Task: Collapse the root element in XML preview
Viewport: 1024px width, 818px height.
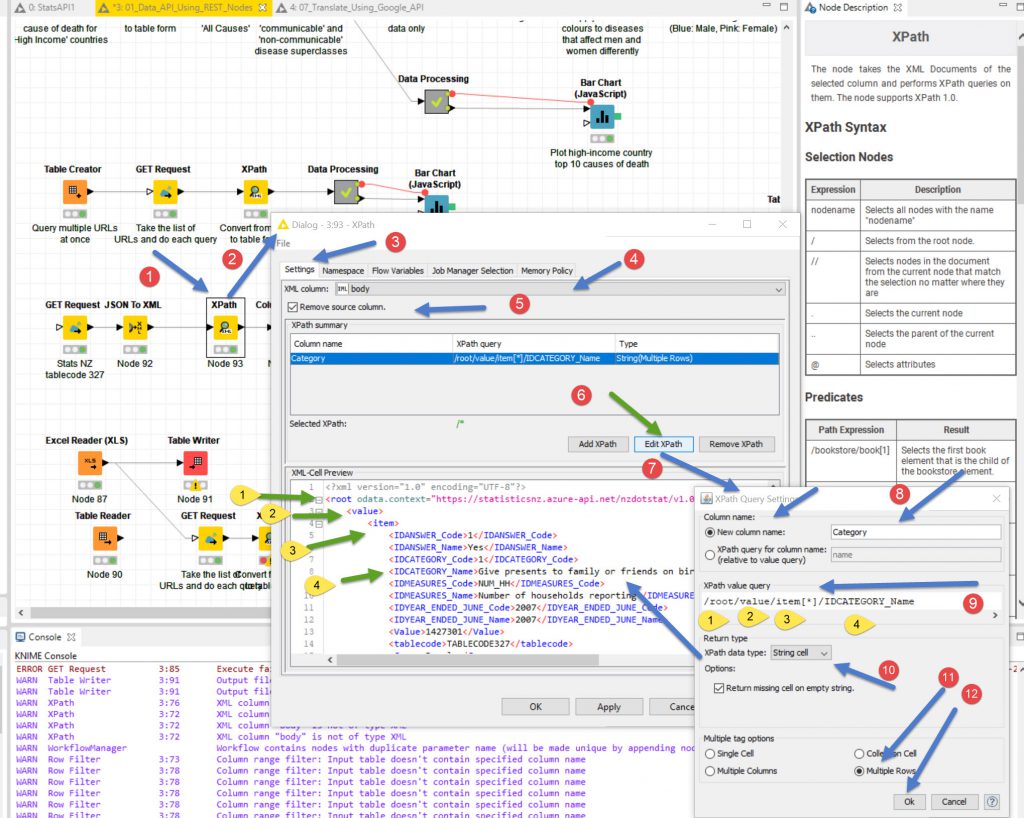Action: tap(317, 499)
